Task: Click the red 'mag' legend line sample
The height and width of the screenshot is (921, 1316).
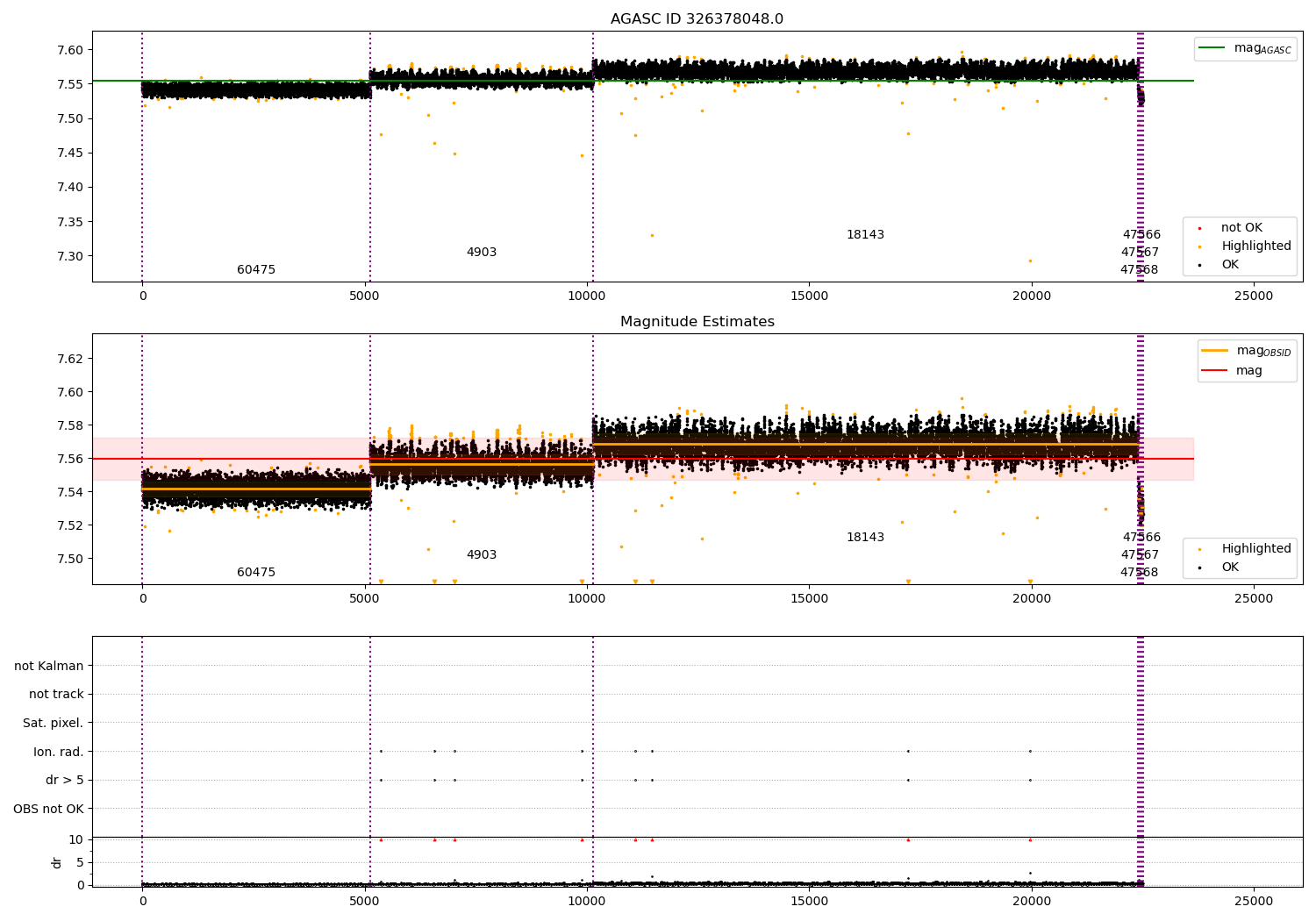Action: coord(1214,371)
